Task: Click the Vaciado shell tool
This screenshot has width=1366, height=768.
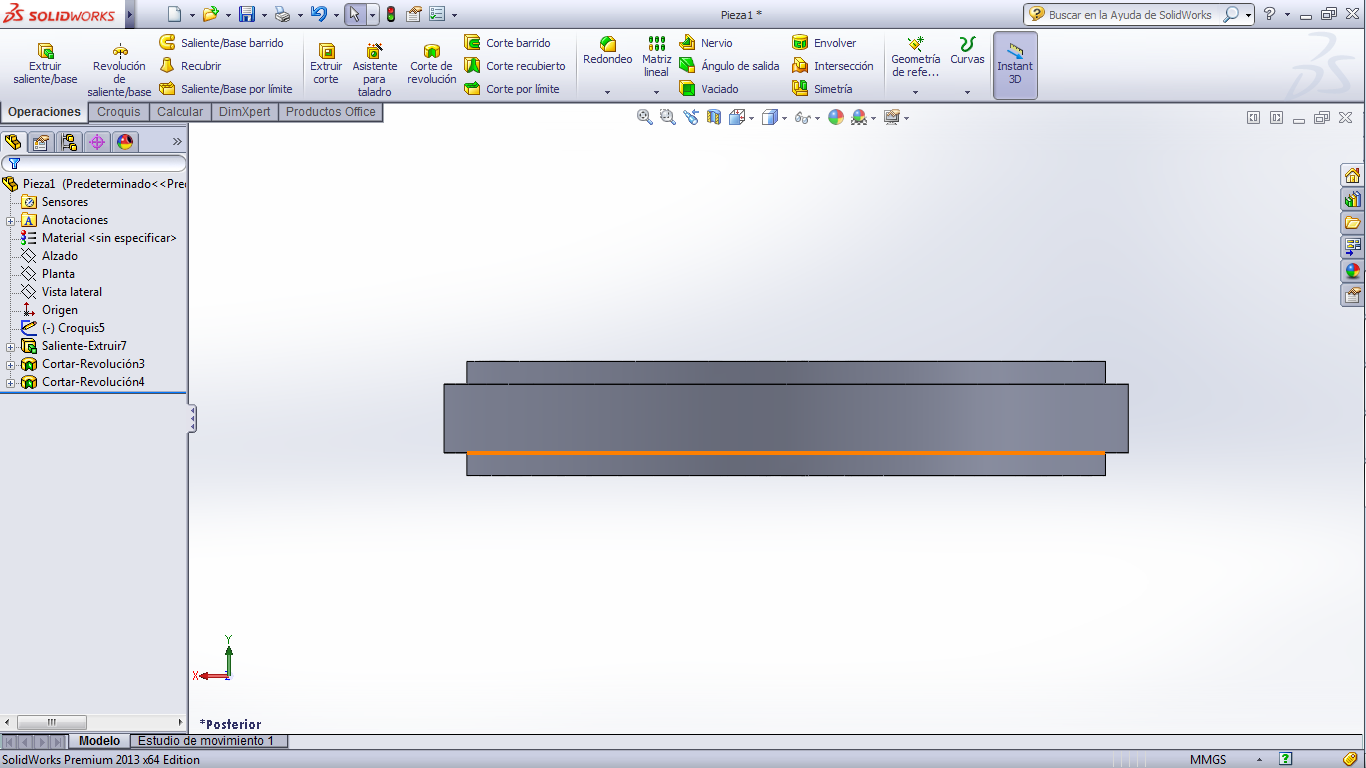Action: tap(708, 89)
